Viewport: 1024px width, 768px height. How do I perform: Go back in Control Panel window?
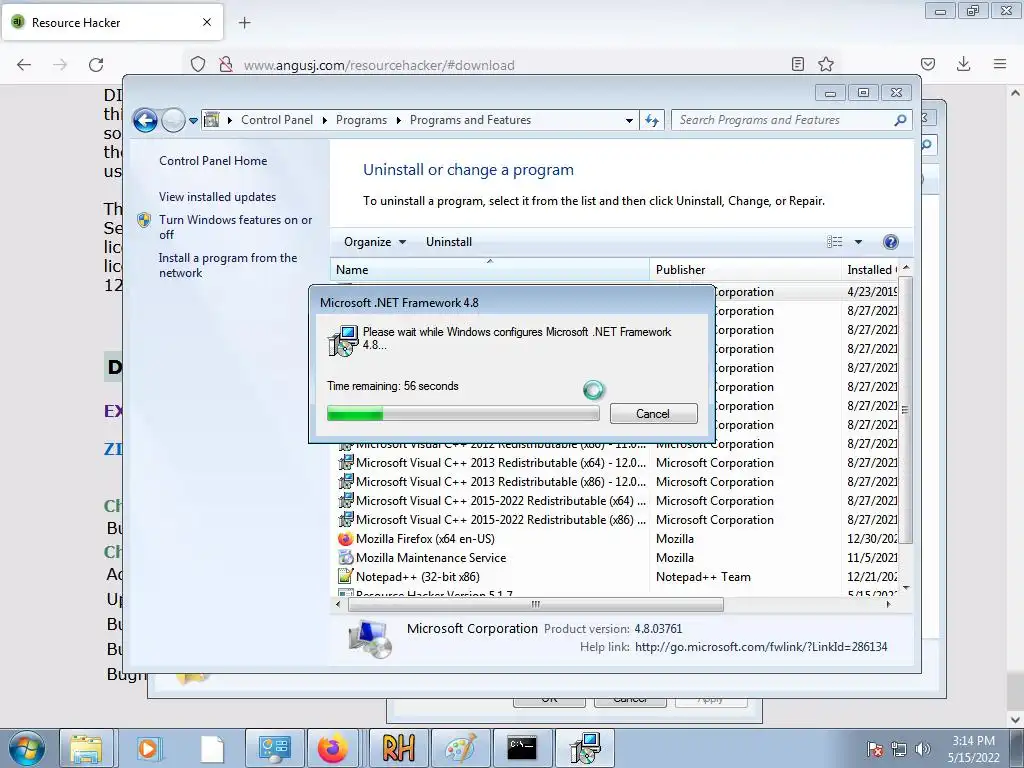(x=145, y=120)
